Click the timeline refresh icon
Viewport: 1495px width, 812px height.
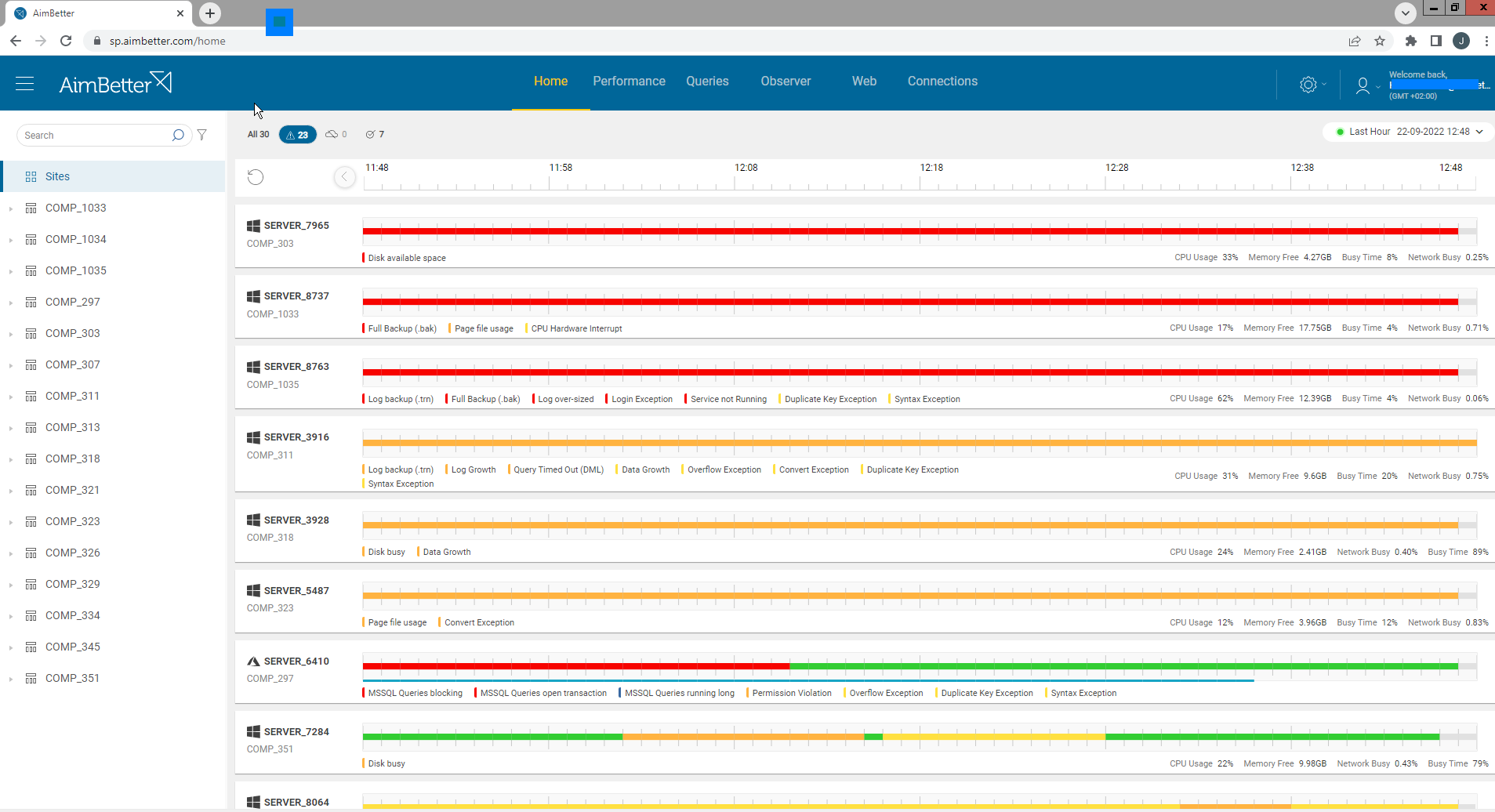click(256, 177)
